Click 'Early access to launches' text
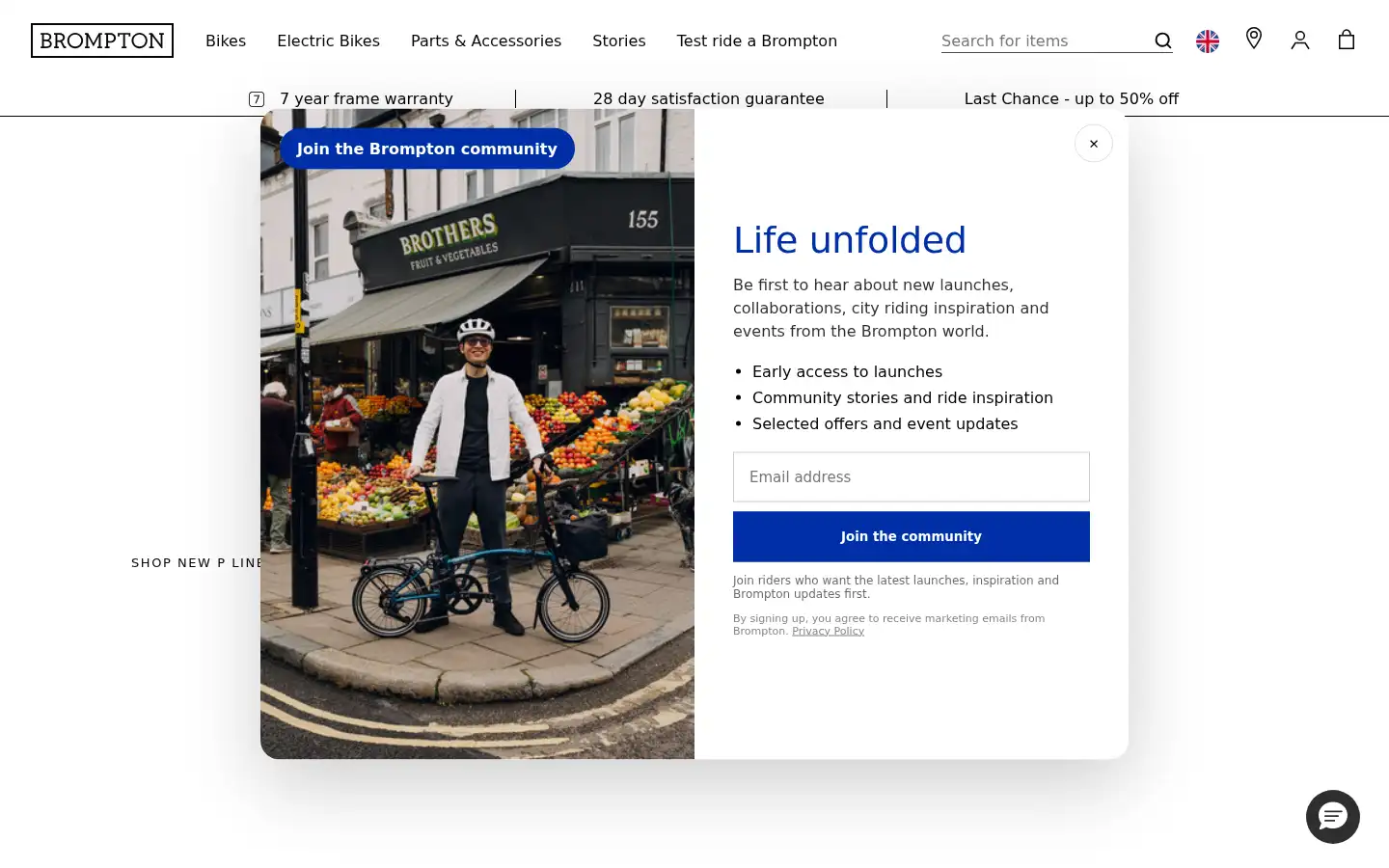 pos(847,371)
